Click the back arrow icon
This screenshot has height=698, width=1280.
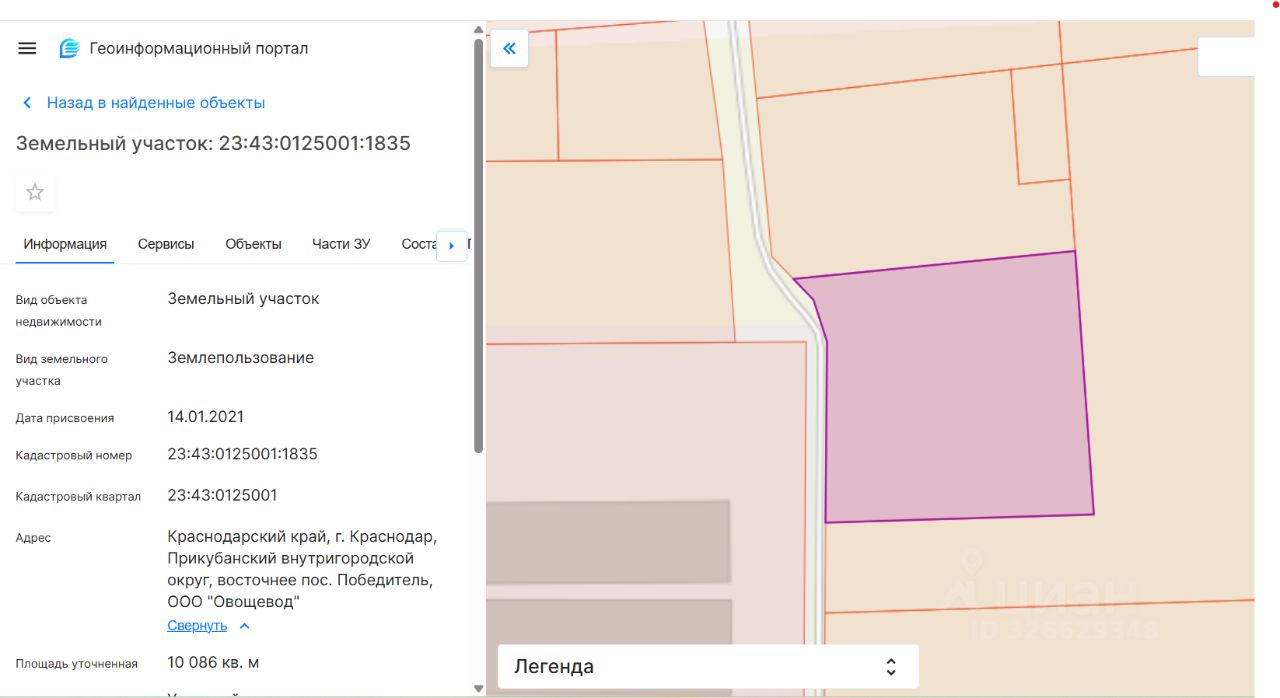point(27,103)
